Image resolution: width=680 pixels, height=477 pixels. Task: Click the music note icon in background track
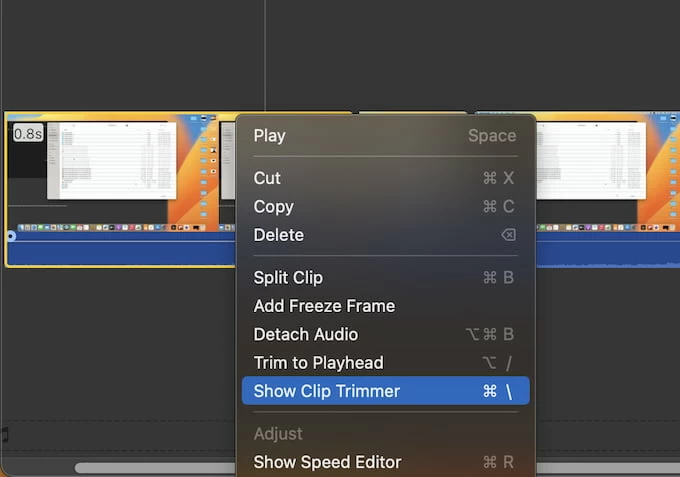tap(4, 435)
